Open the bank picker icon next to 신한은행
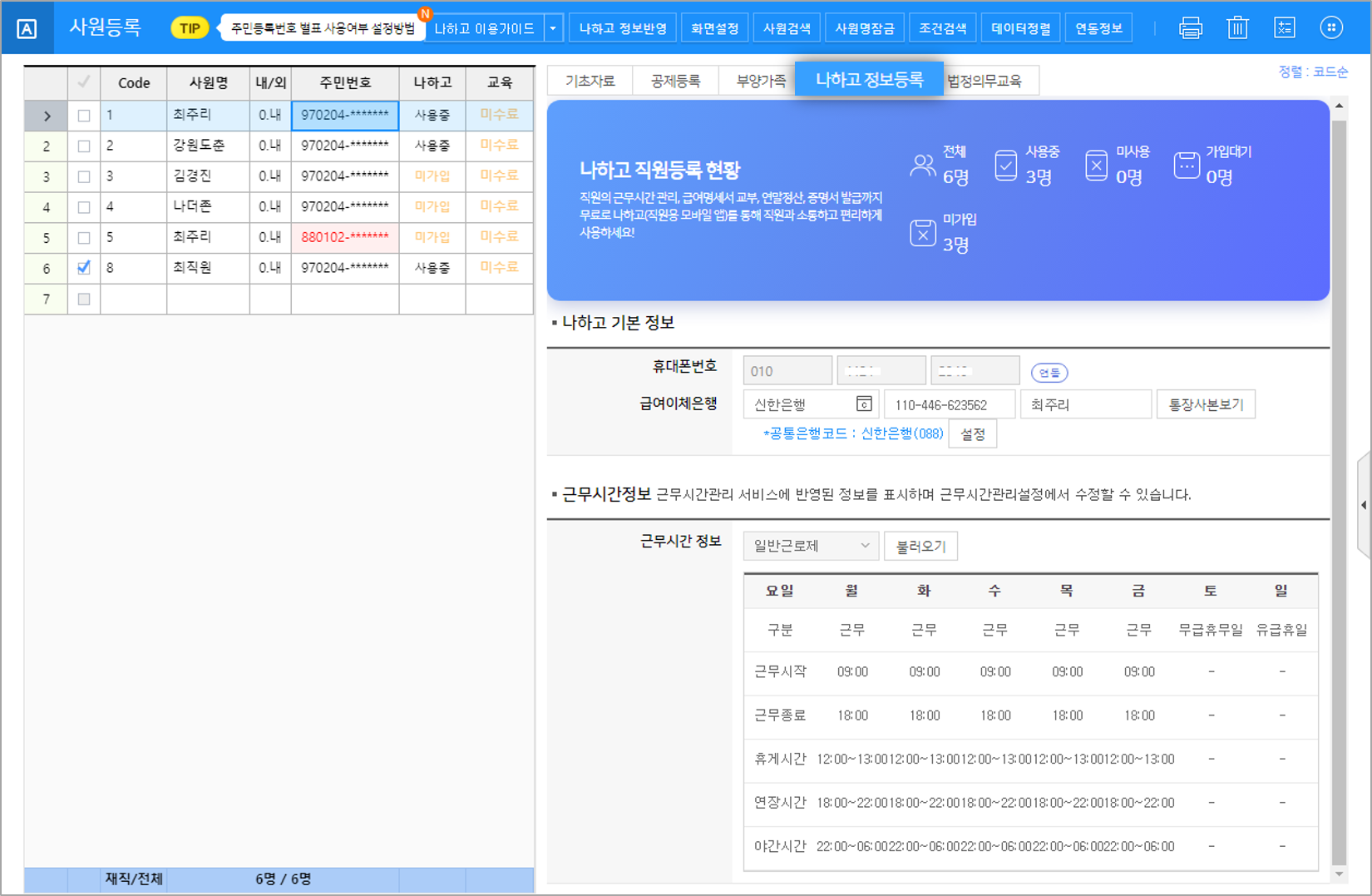The height and width of the screenshot is (896, 1372). coord(864,403)
